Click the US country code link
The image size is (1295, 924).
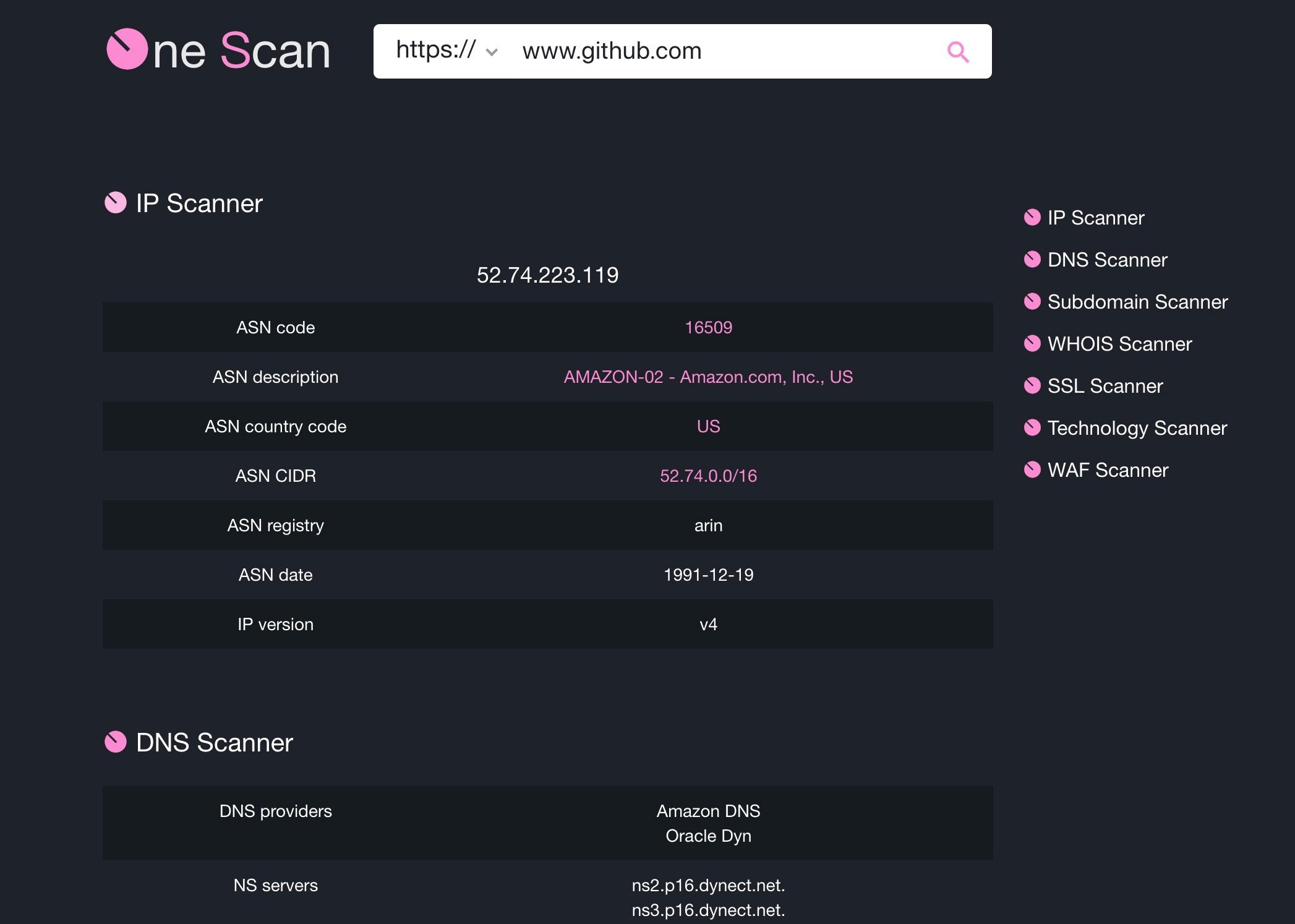tap(708, 427)
